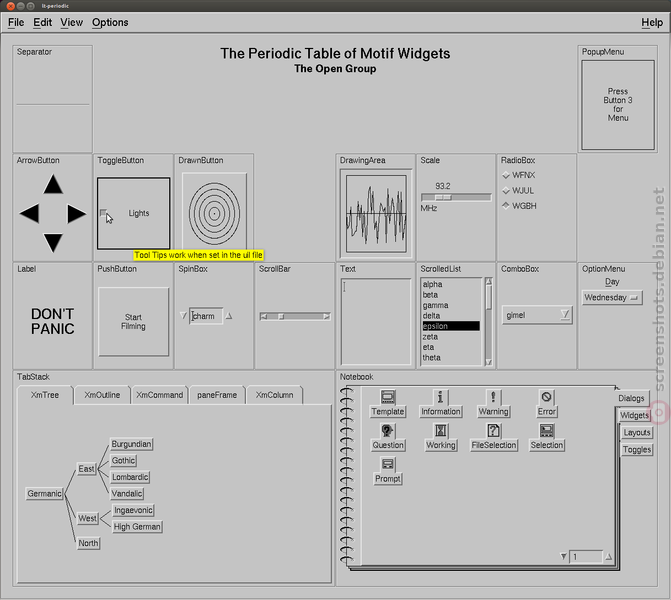The width and height of the screenshot is (671, 600).
Task: Switch to the XmCommand tab
Action: point(159,395)
